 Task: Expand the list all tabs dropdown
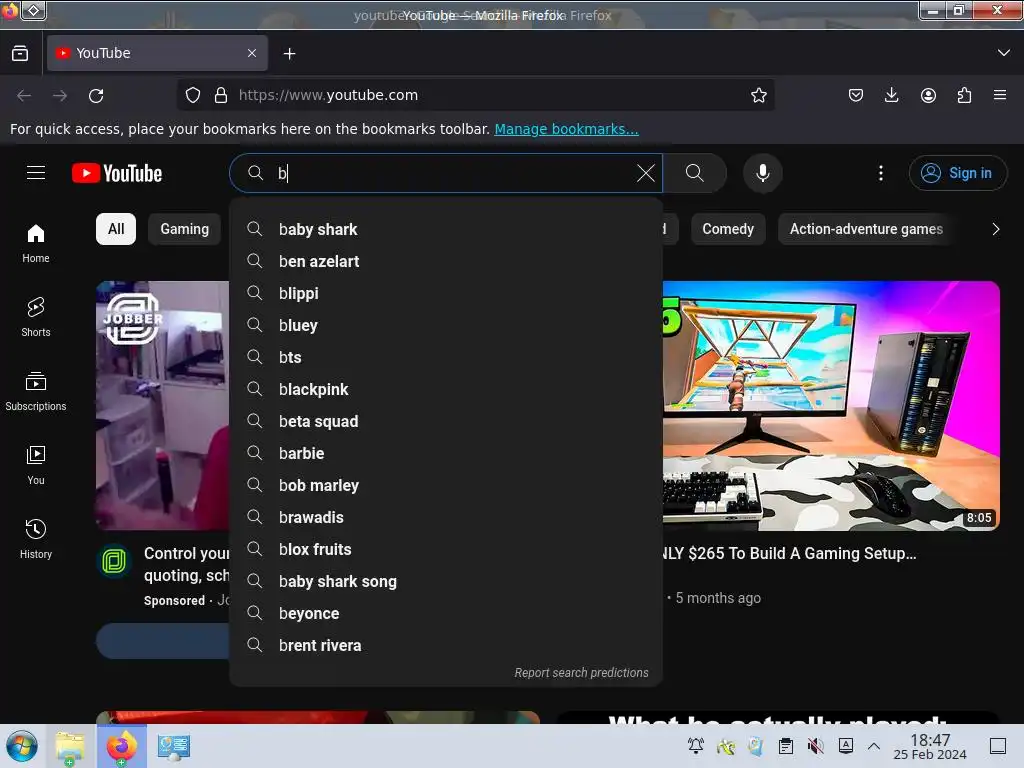[1004, 53]
